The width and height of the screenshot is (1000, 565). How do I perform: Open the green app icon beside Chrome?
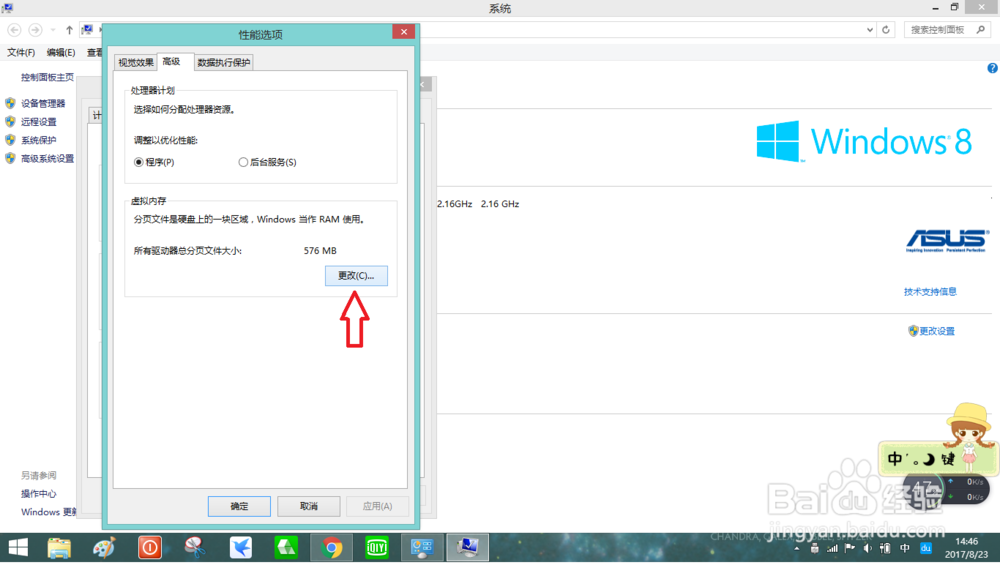pyautogui.click(x=286, y=548)
